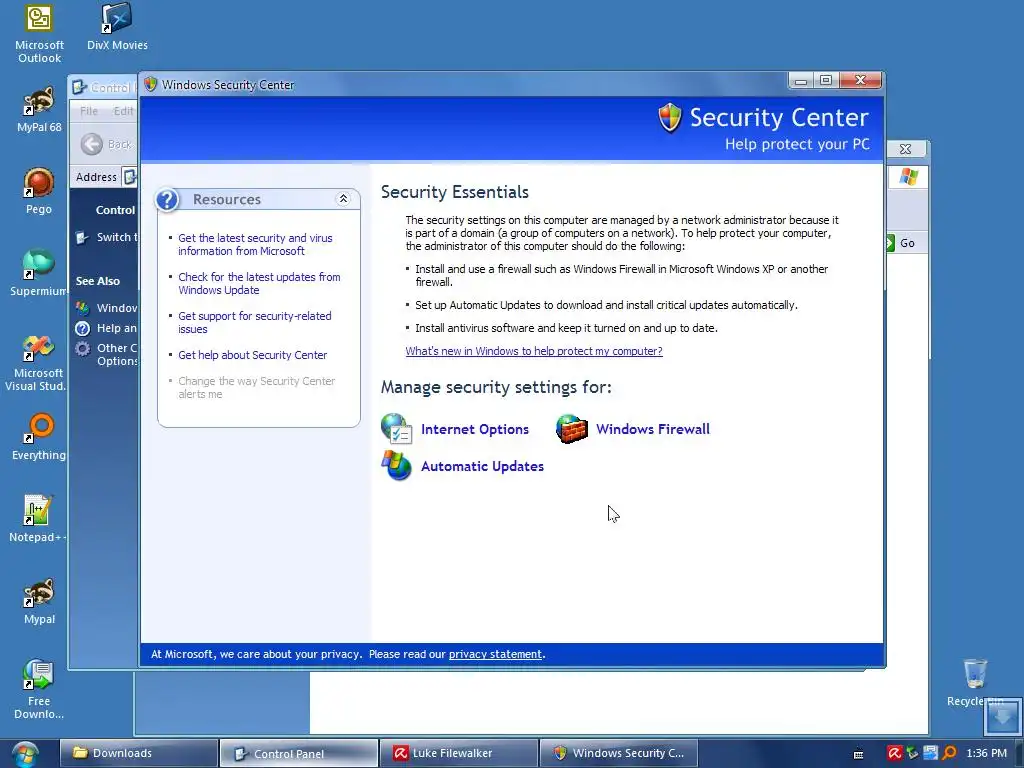Open DivX Movies desktop shortcut
Screen dimensions: 1024x768
(117, 27)
